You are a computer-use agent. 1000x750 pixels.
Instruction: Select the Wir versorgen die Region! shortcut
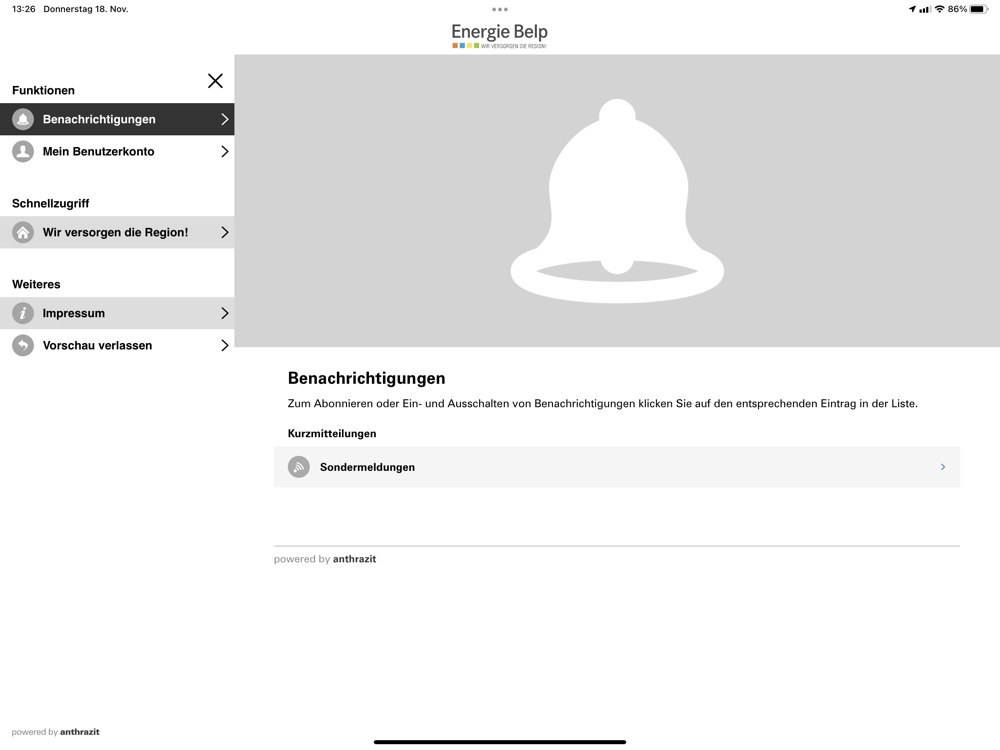pos(117,232)
